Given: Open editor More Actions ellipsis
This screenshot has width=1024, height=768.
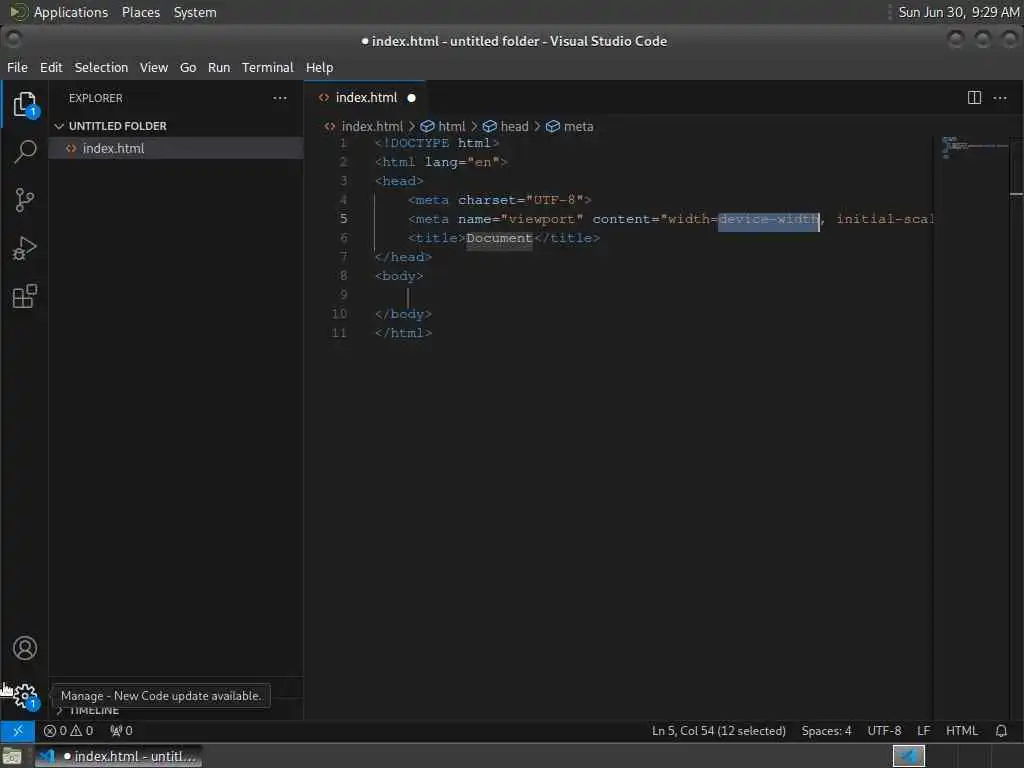Looking at the screenshot, I should tap(1000, 98).
